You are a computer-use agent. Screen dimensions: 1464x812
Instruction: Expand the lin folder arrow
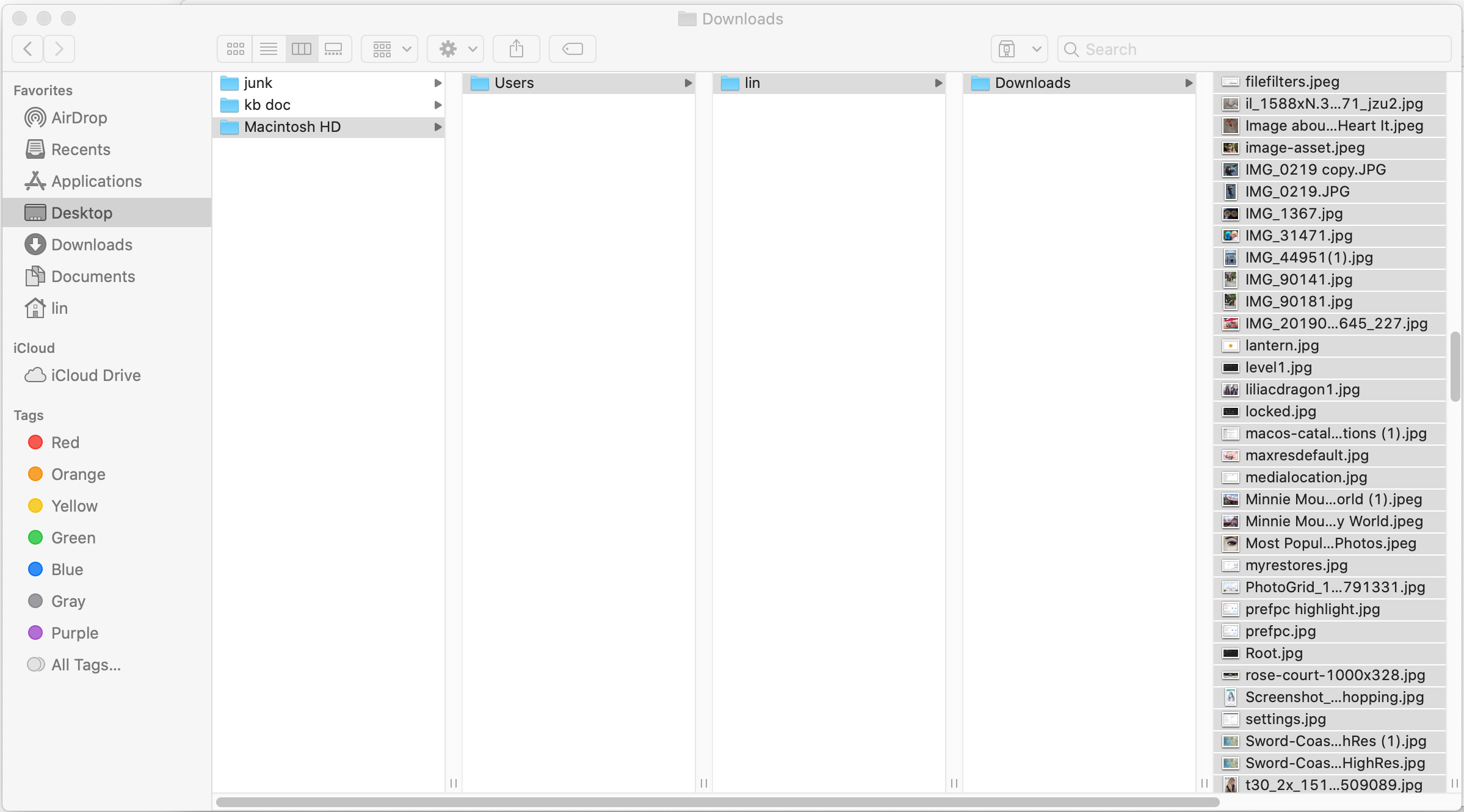pos(938,82)
